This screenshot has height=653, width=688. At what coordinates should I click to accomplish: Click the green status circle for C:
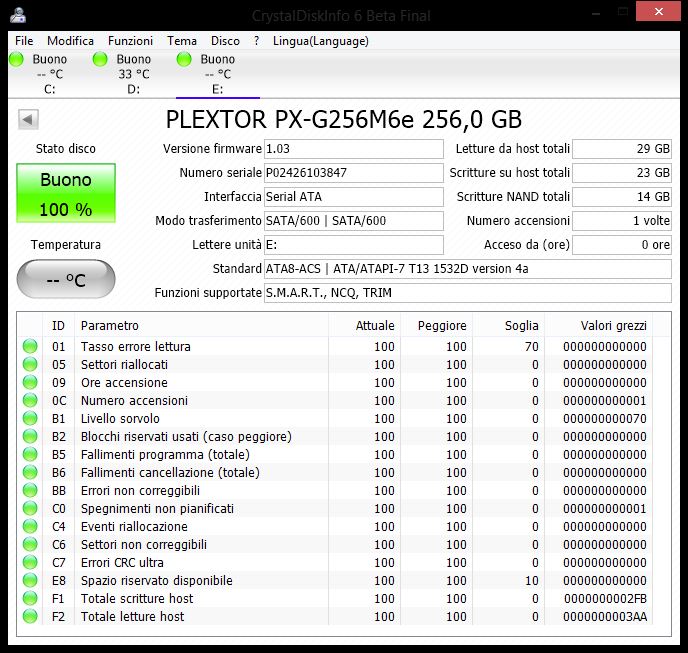tap(17, 59)
